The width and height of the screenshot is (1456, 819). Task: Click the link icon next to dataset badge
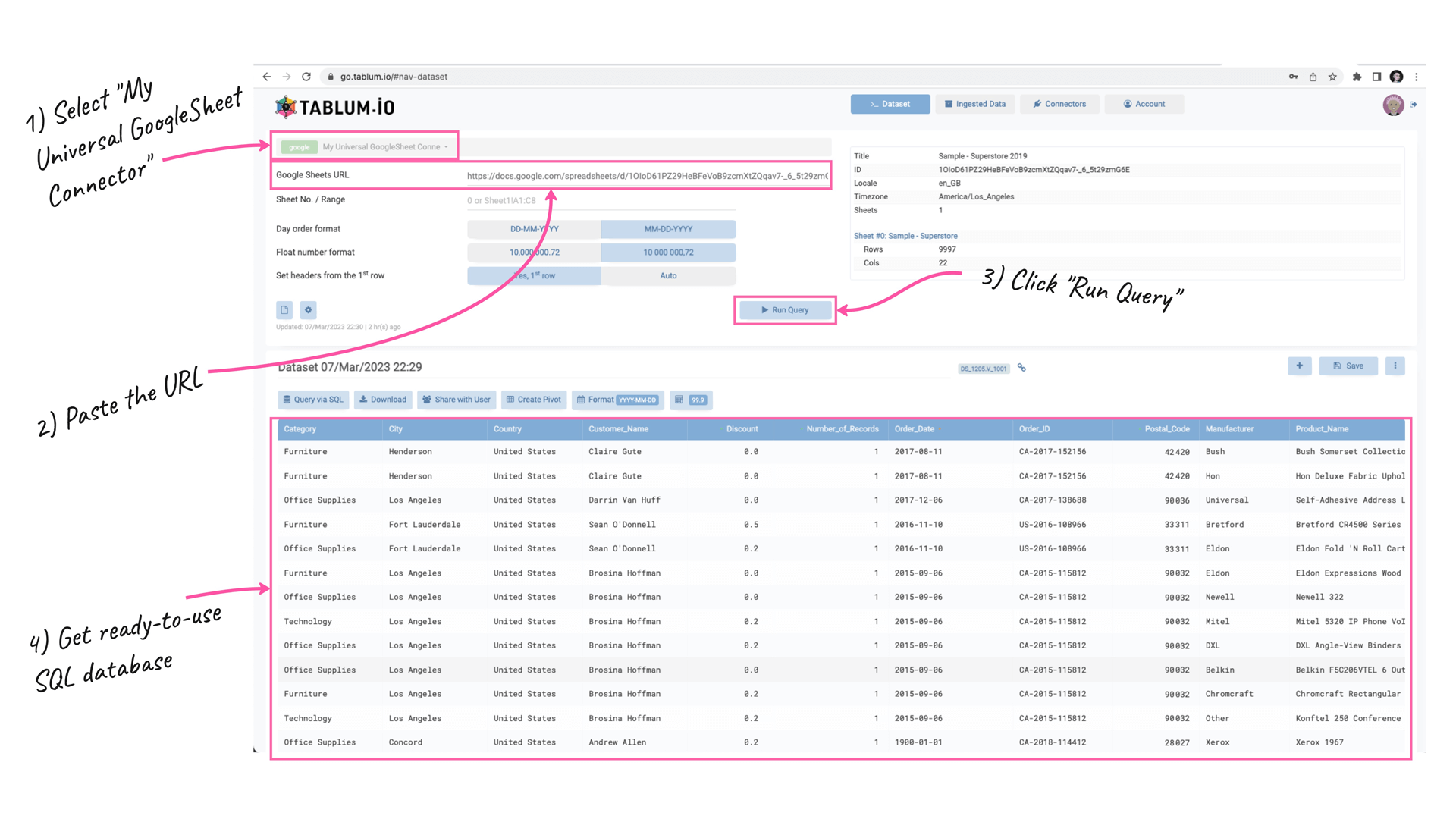(x=1021, y=368)
